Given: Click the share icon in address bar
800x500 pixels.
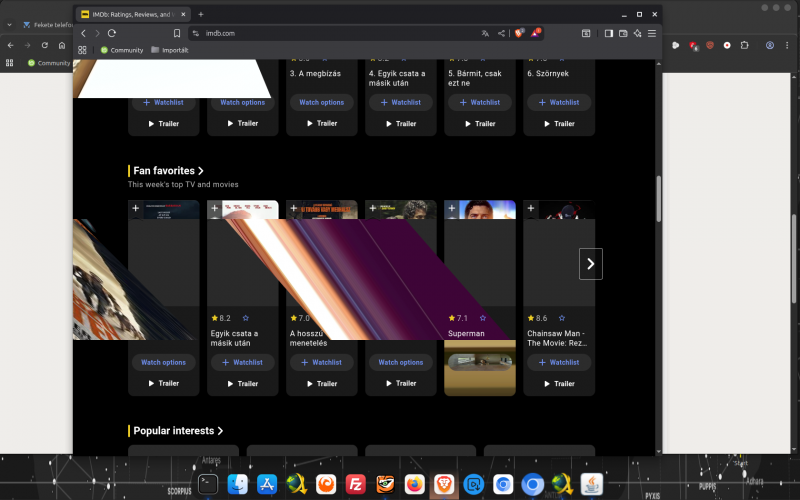Looking at the screenshot, I should [501, 33].
